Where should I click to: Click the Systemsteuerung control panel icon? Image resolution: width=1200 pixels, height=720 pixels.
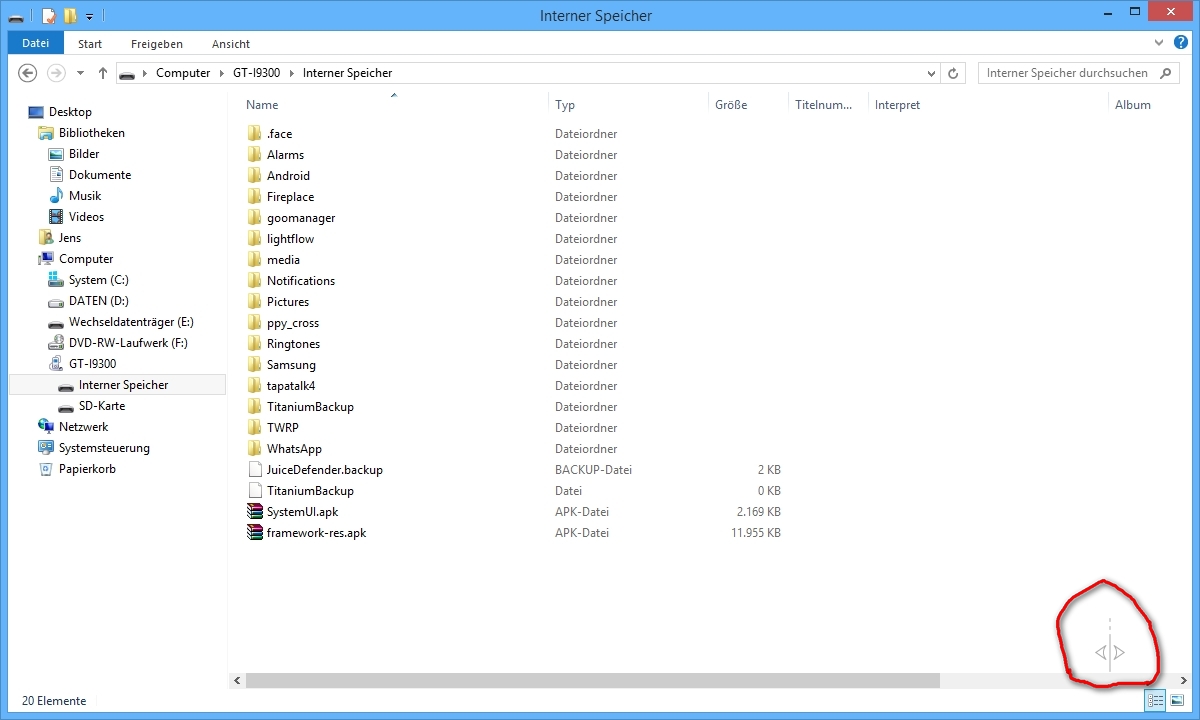46,448
